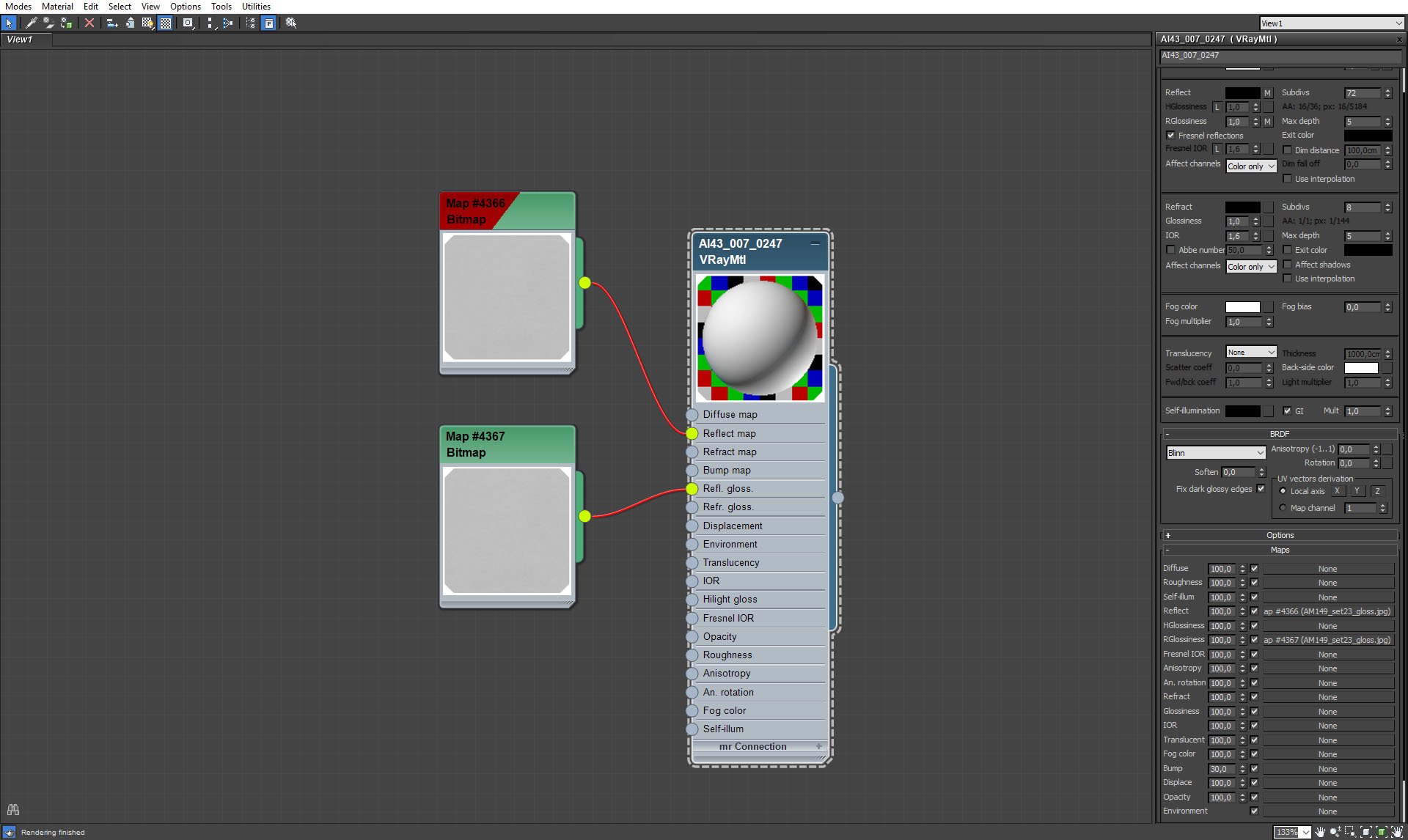The image size is (1408, 840).
Task: Toggle the Parameter Editor icon
Action: coord(269,23)
